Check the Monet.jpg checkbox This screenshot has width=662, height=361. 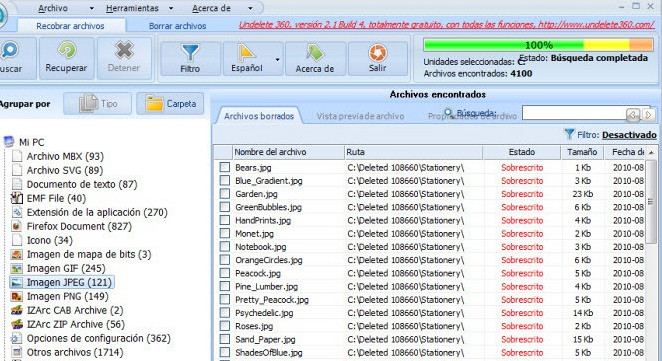(x=225, y=233)
